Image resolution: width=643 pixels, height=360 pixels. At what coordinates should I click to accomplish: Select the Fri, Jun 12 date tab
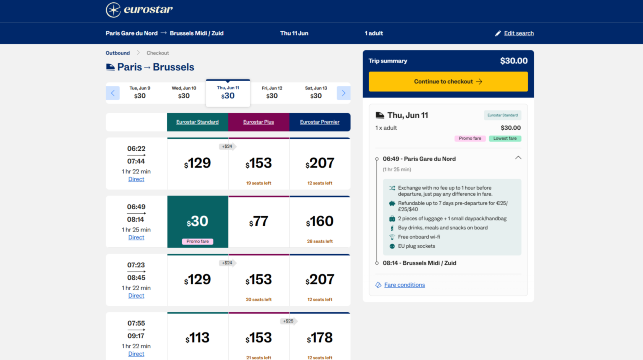pyautogui.click(x=272, y=93)
